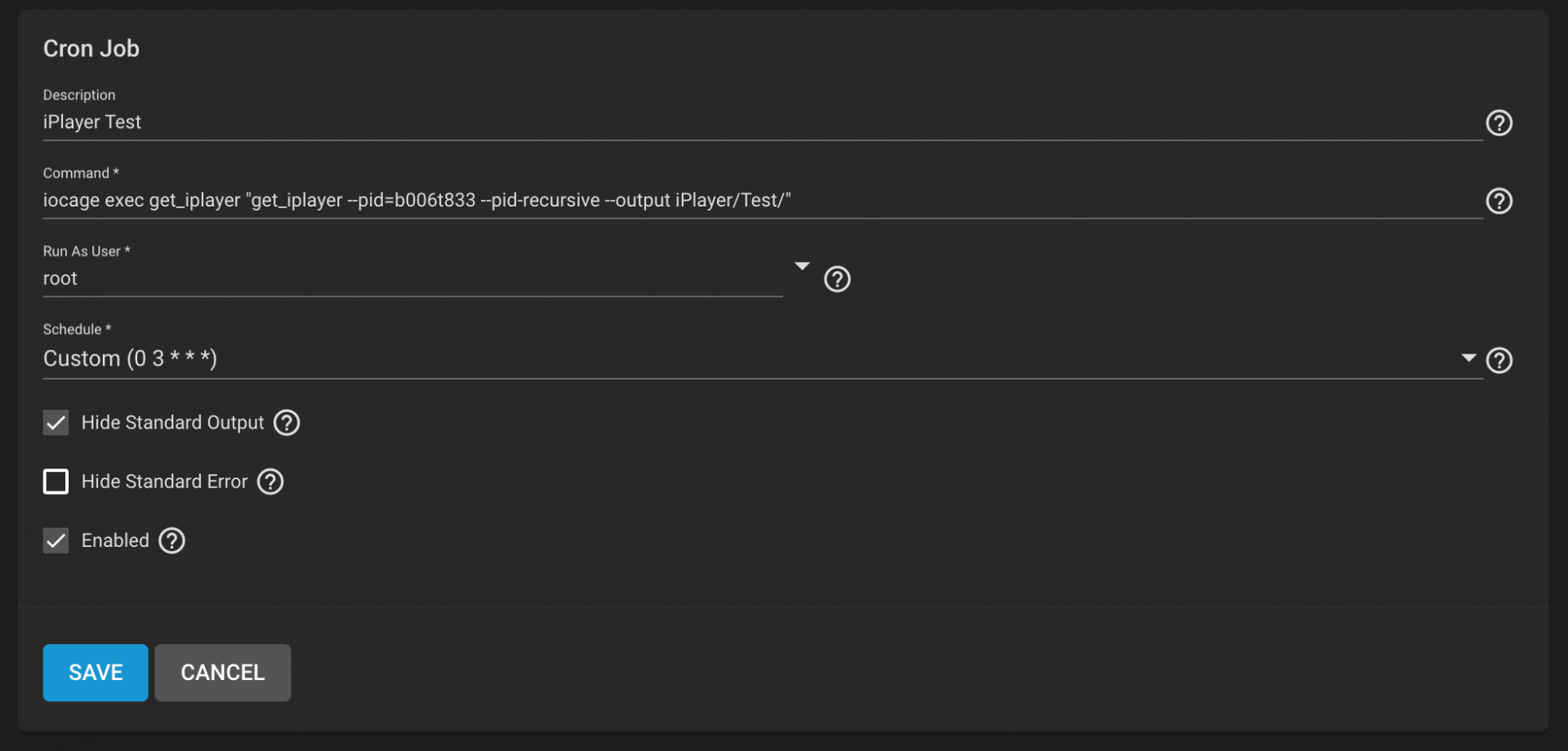Expand the Run As User dropdown arrow
This screenshot has height=751, width=1568.
click(x=802, y=266)
